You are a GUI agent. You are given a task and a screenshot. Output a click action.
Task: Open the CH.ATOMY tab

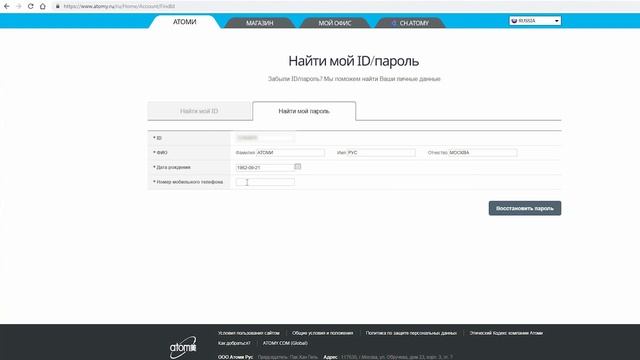410,23
